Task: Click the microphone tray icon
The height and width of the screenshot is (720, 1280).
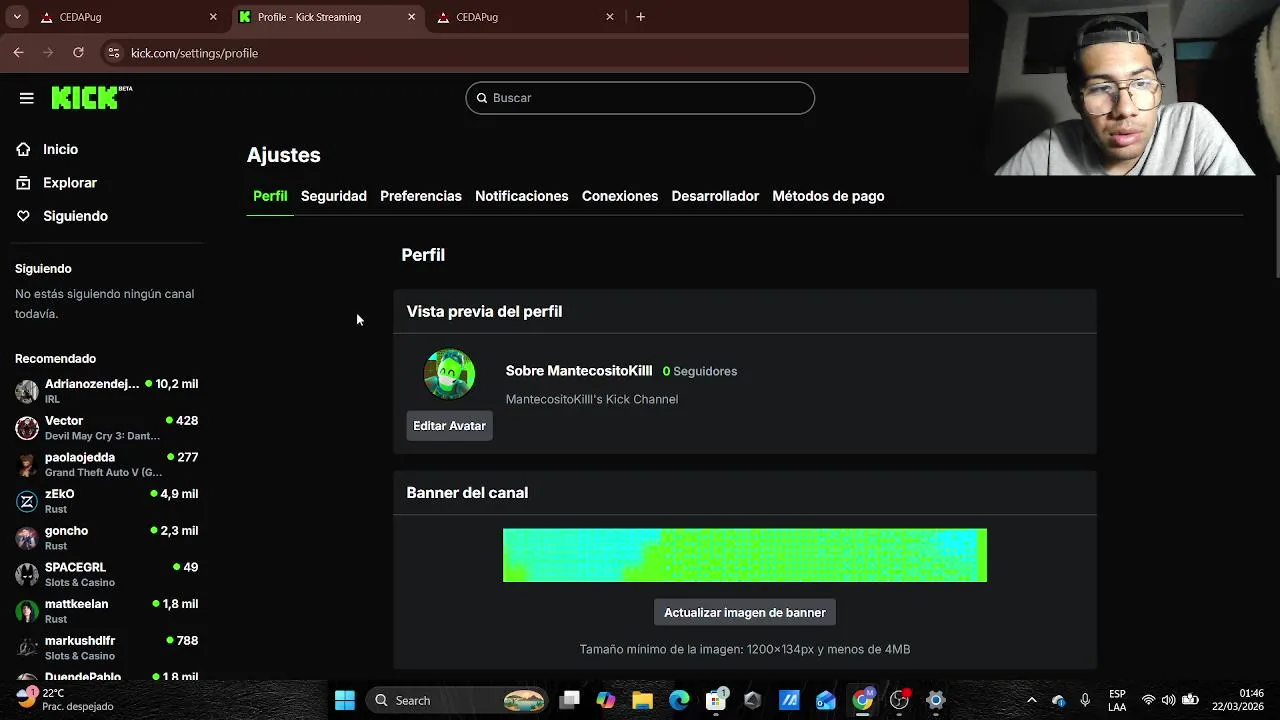Action: [1085, 700]
